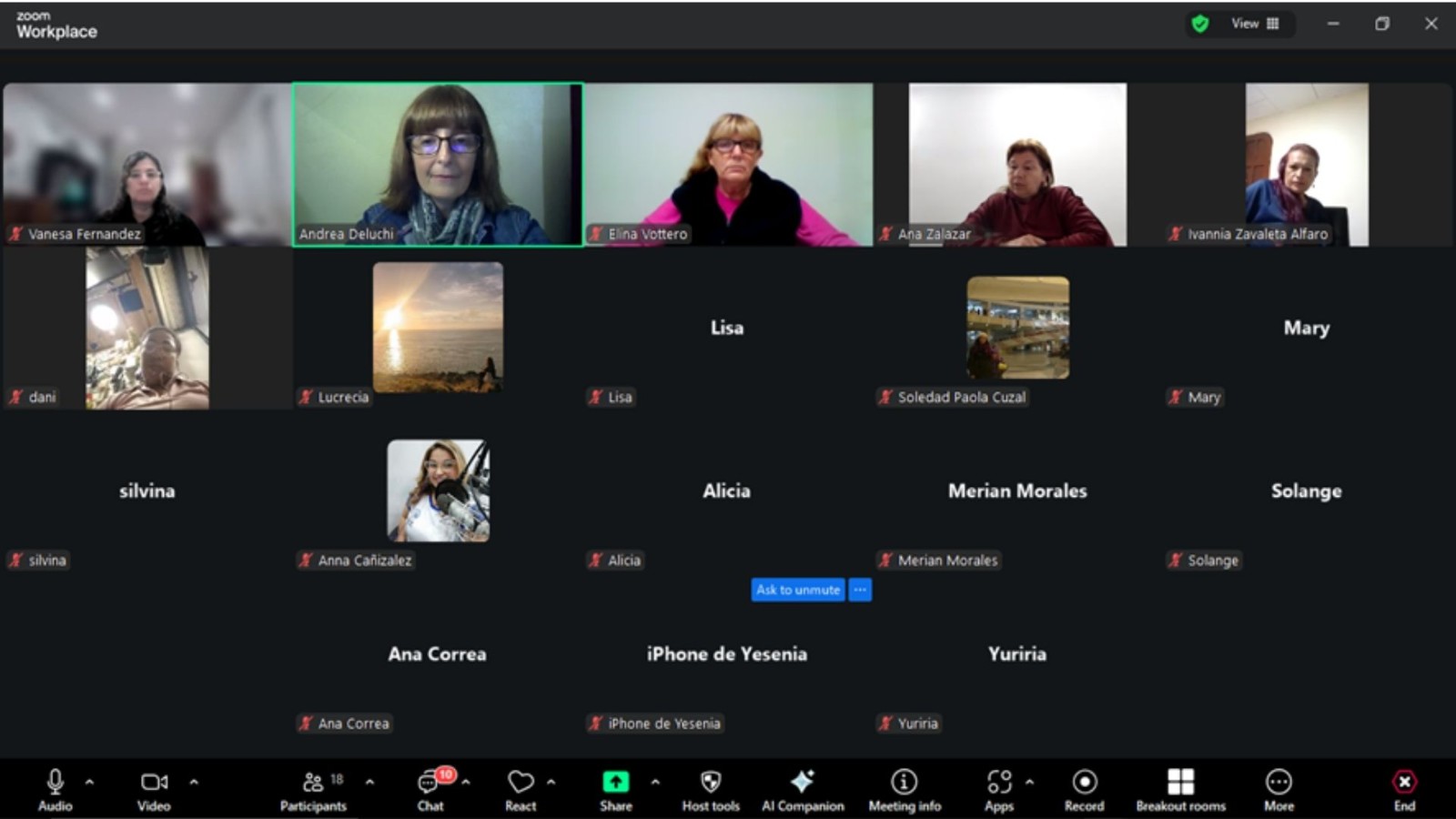Open the Participants panel
The height and width of the screenshot is (819, 1456).
click(313, 790)
